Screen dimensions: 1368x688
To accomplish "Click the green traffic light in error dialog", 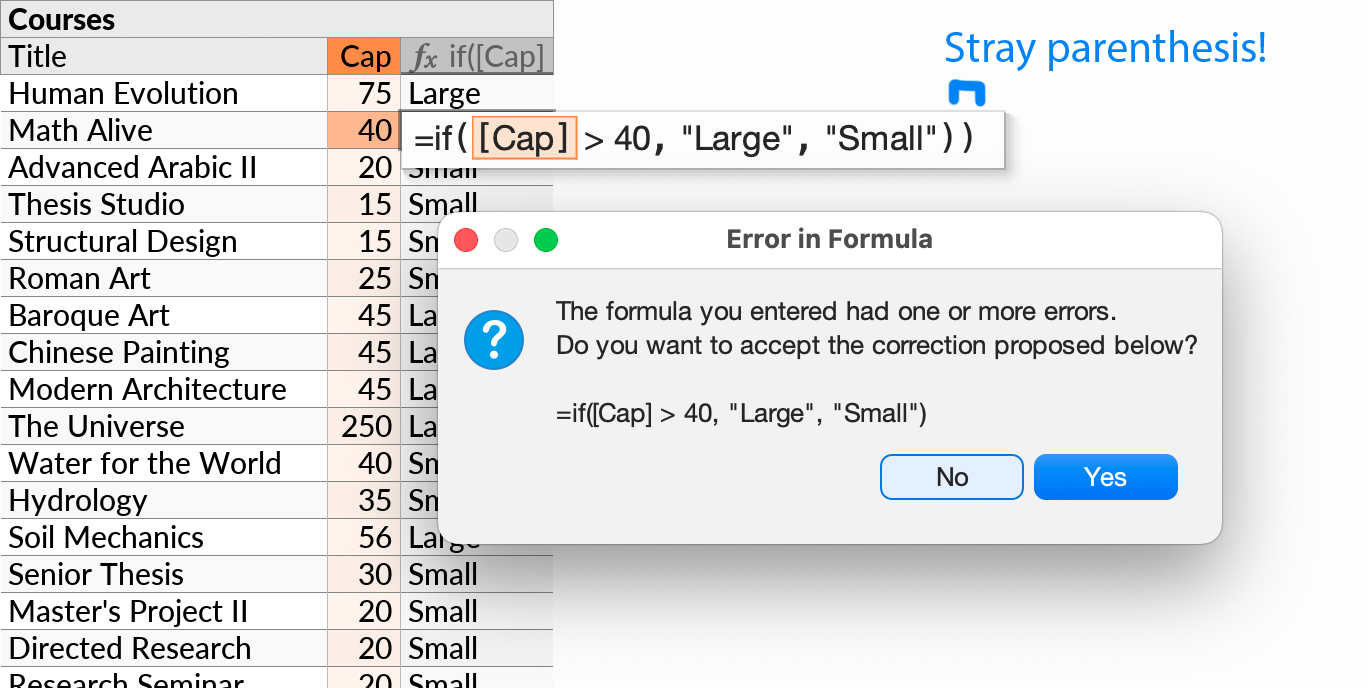I will pyautogui.click(x=546, y=240).
